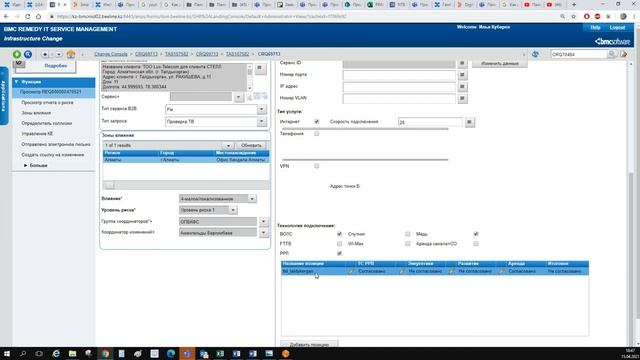Click the Обновить button in Зоны влияния

click(251, 146)
